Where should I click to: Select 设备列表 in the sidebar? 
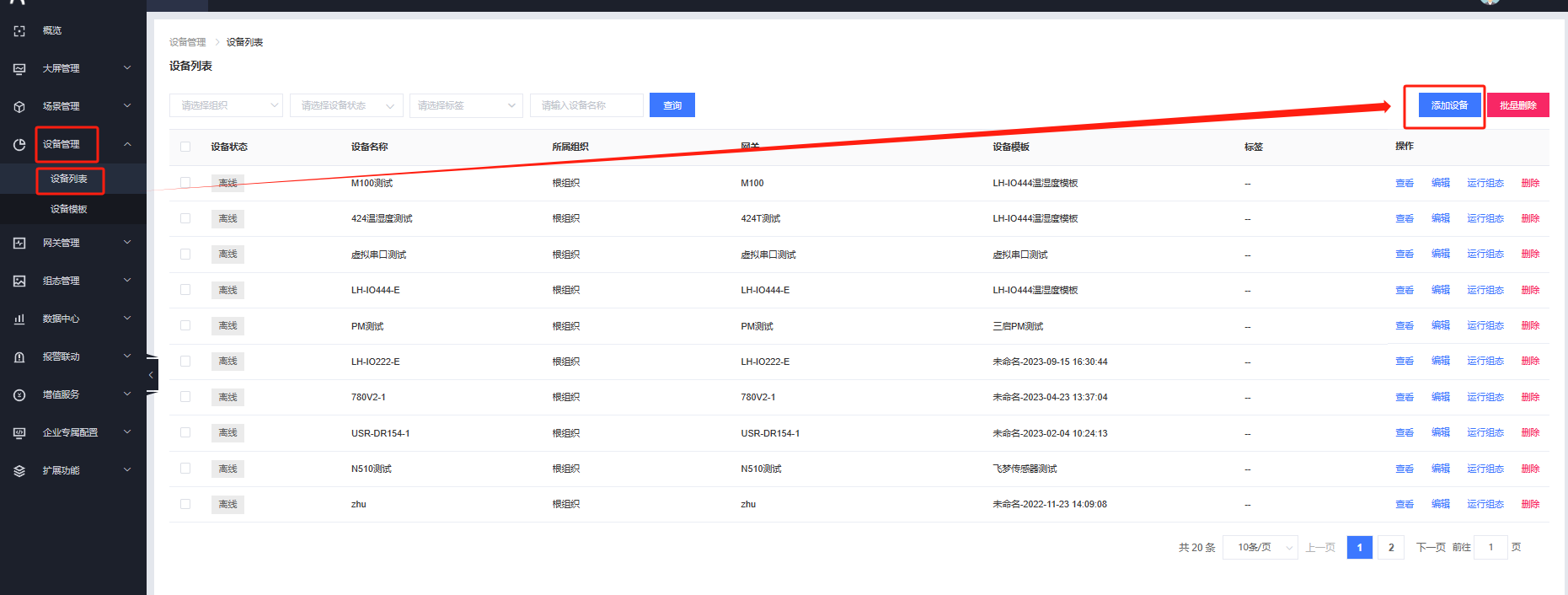pos(69,180)
